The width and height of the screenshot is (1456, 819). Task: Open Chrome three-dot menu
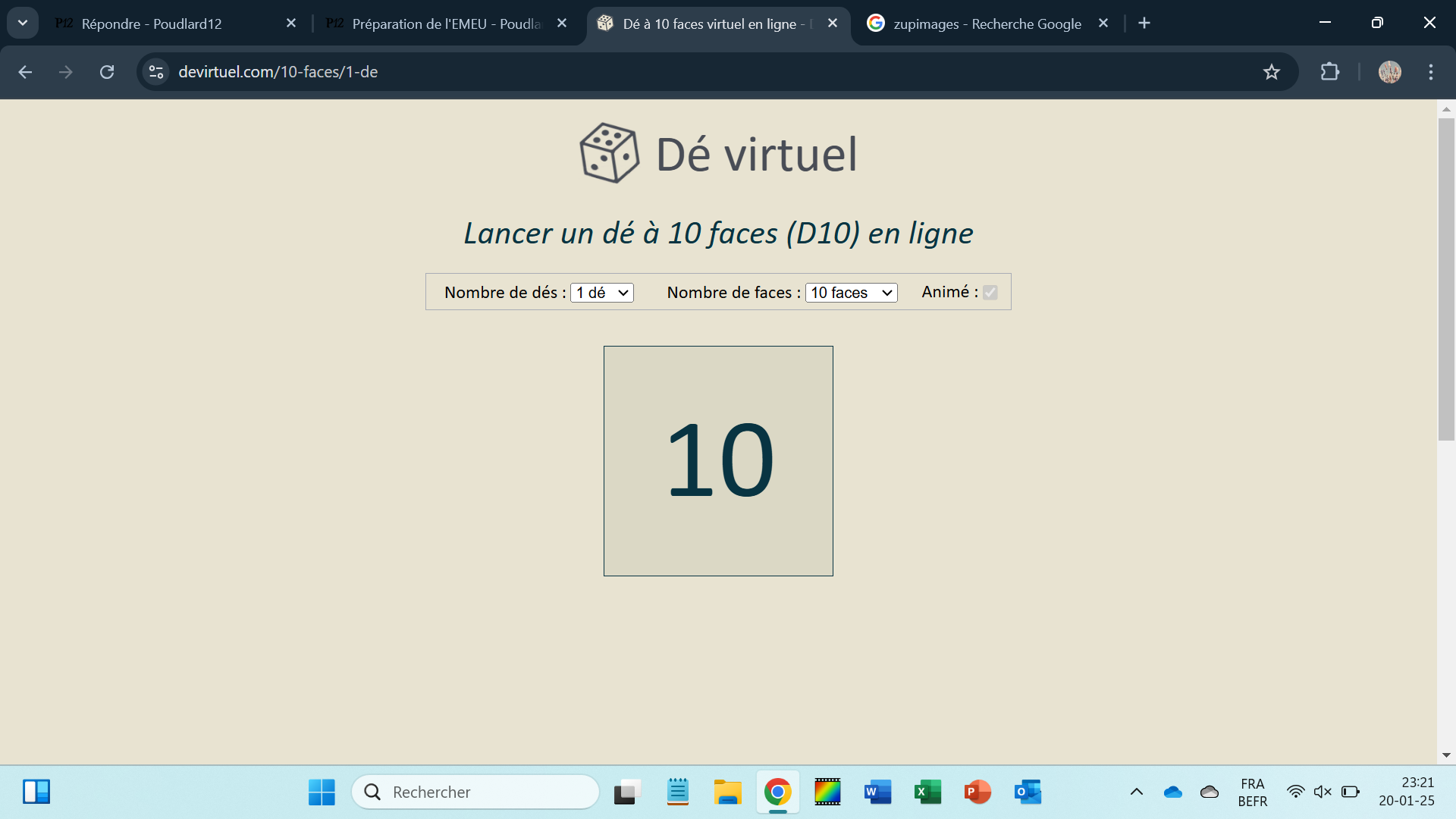(x=1430, y=72)
